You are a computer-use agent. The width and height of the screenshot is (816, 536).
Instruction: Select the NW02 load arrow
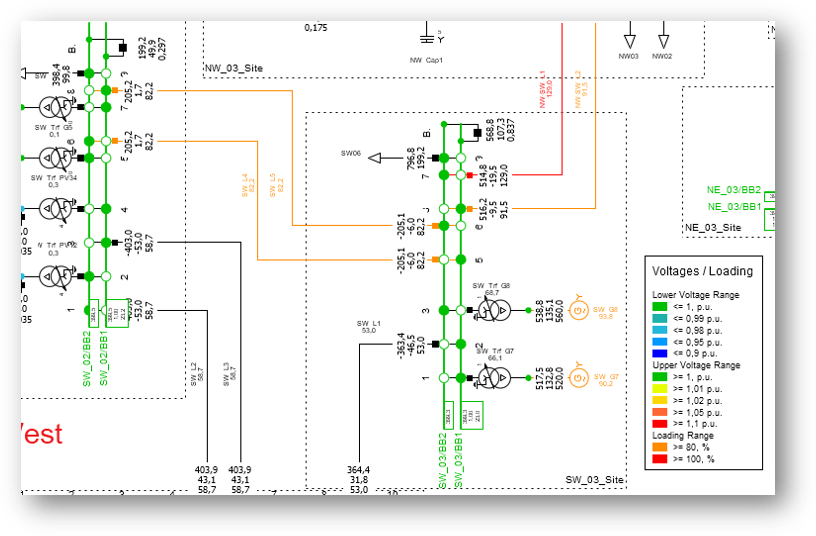click(x=662, y=41)
